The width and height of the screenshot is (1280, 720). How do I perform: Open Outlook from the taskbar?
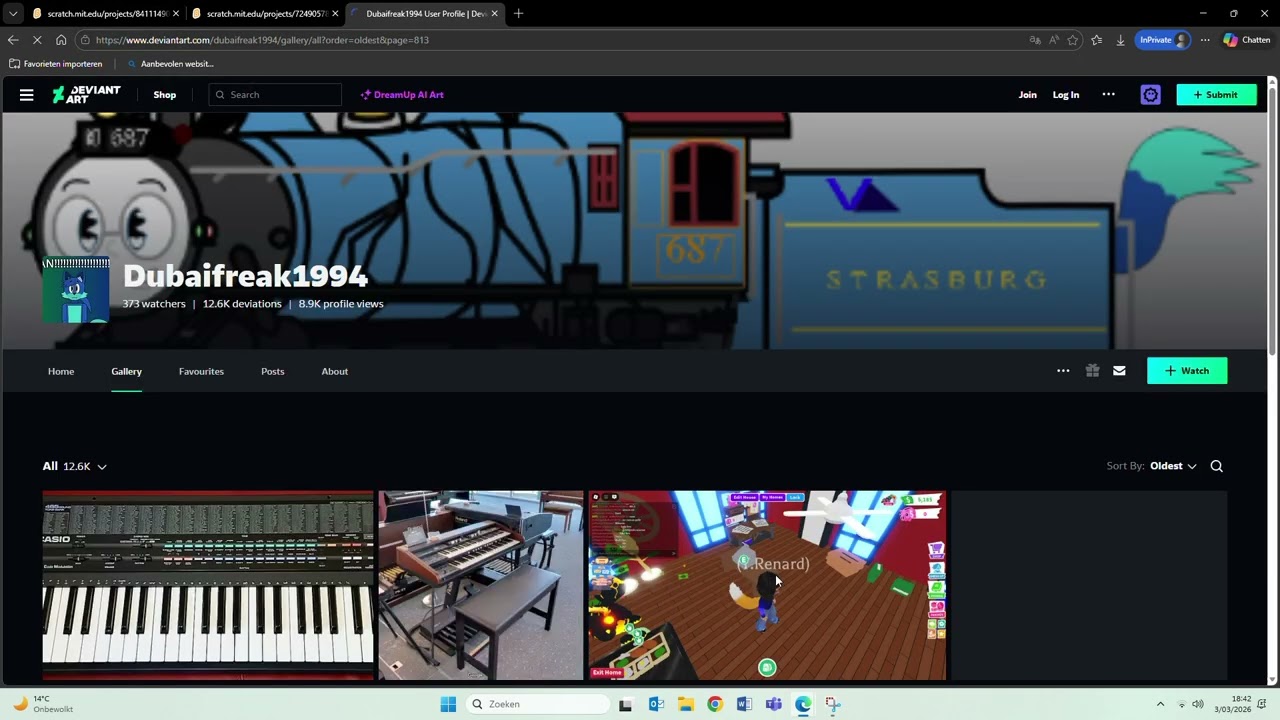click(x=656, y=704)
